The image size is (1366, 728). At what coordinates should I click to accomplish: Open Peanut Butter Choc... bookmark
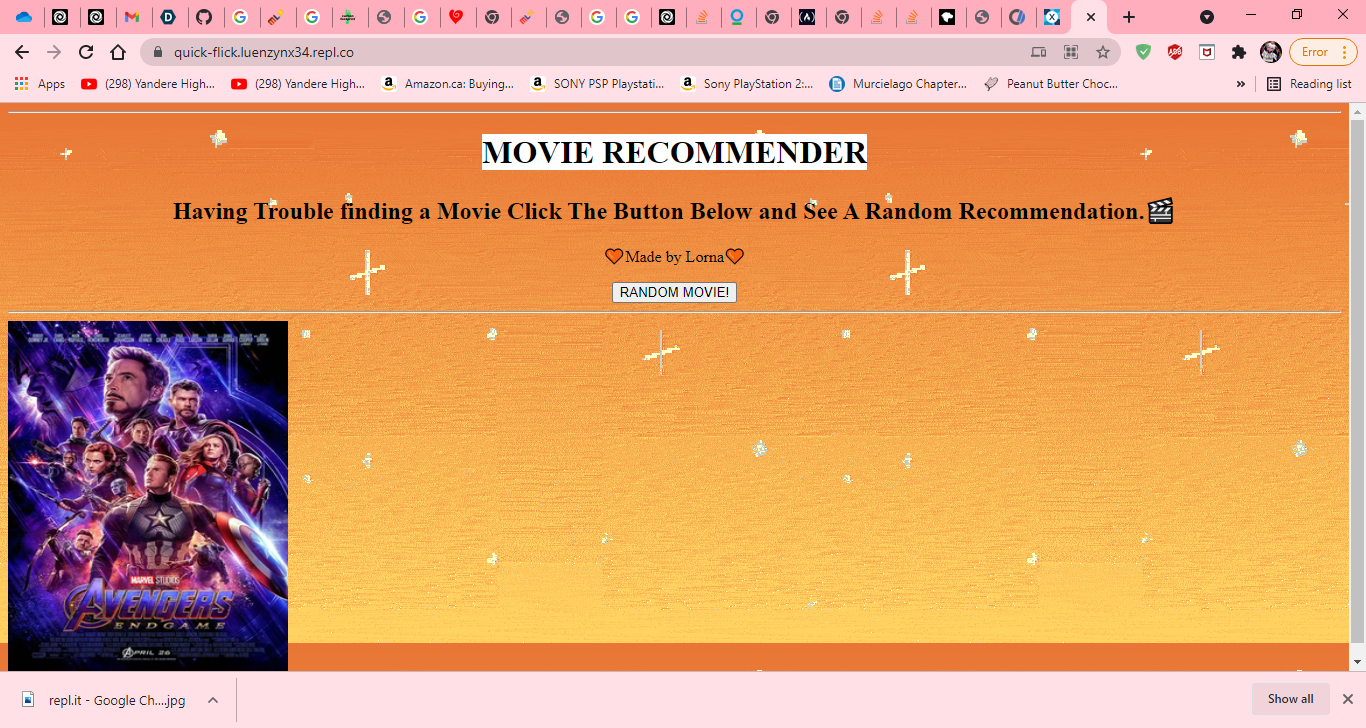tap(1051, 84)
